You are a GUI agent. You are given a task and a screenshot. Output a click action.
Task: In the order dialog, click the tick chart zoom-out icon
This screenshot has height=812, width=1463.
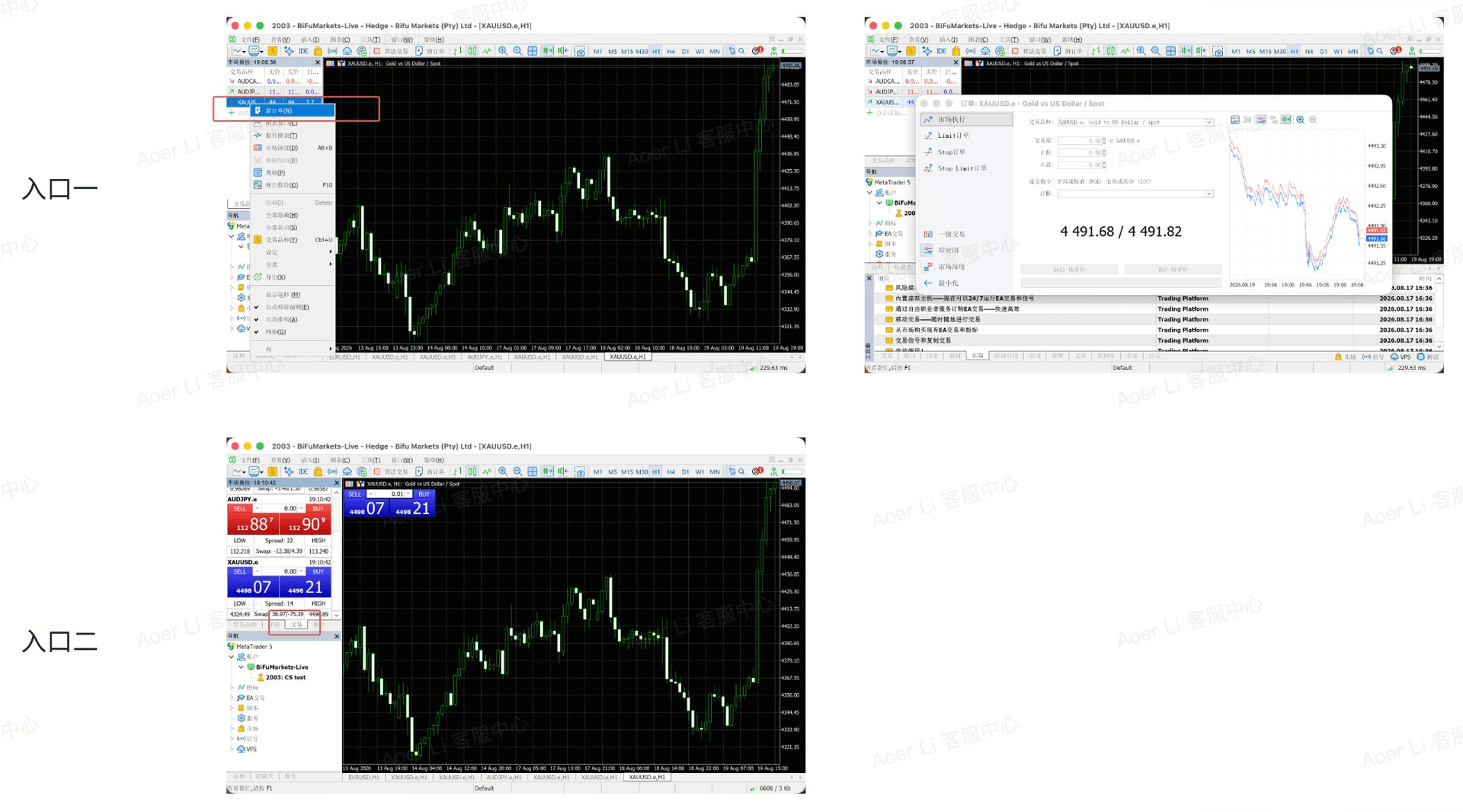[1313, 120]
